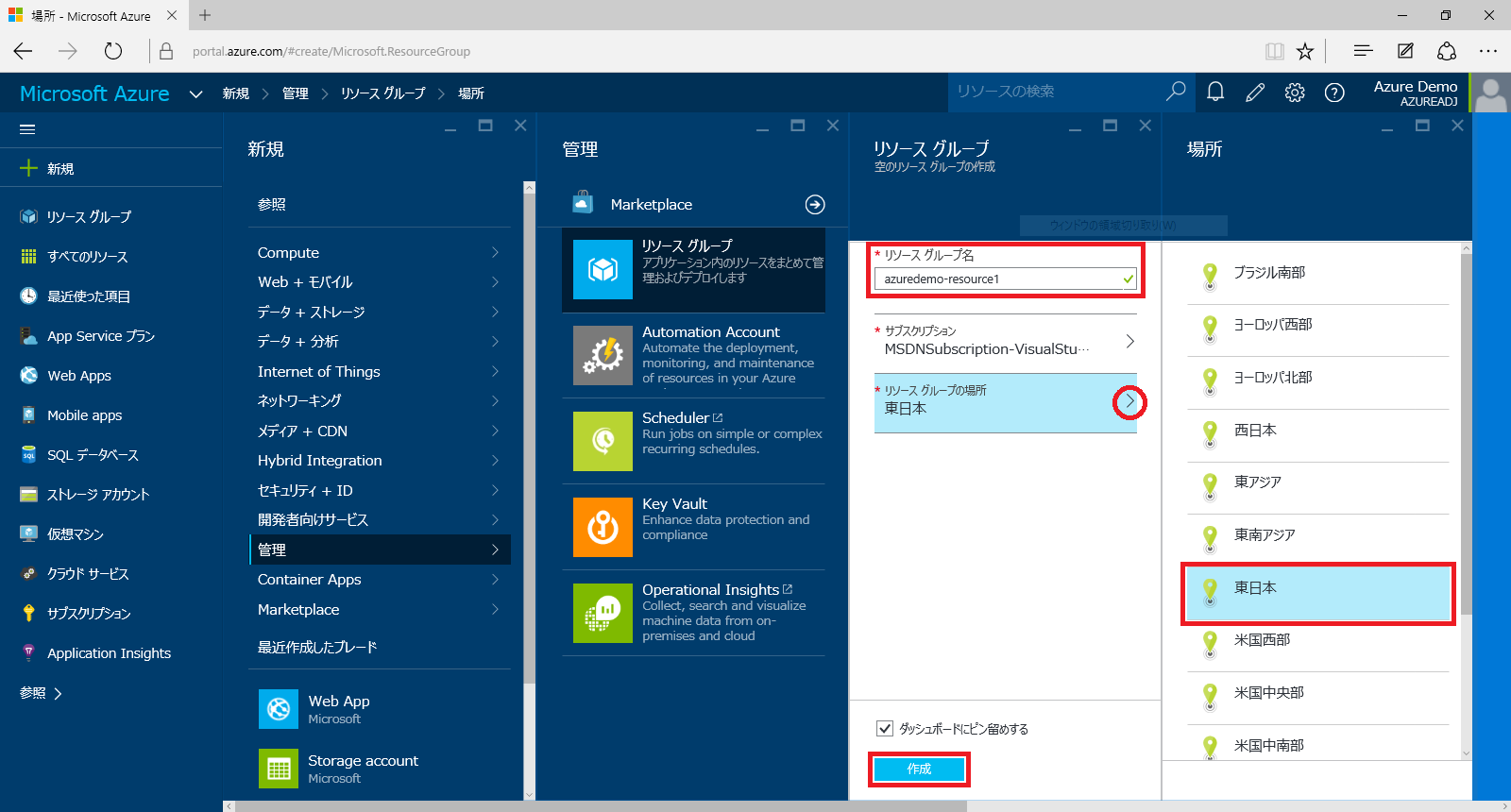Open Application Insights in sidebar
Image resolution: width=1511 pixels, height=812 pixels.
point(111,653)
